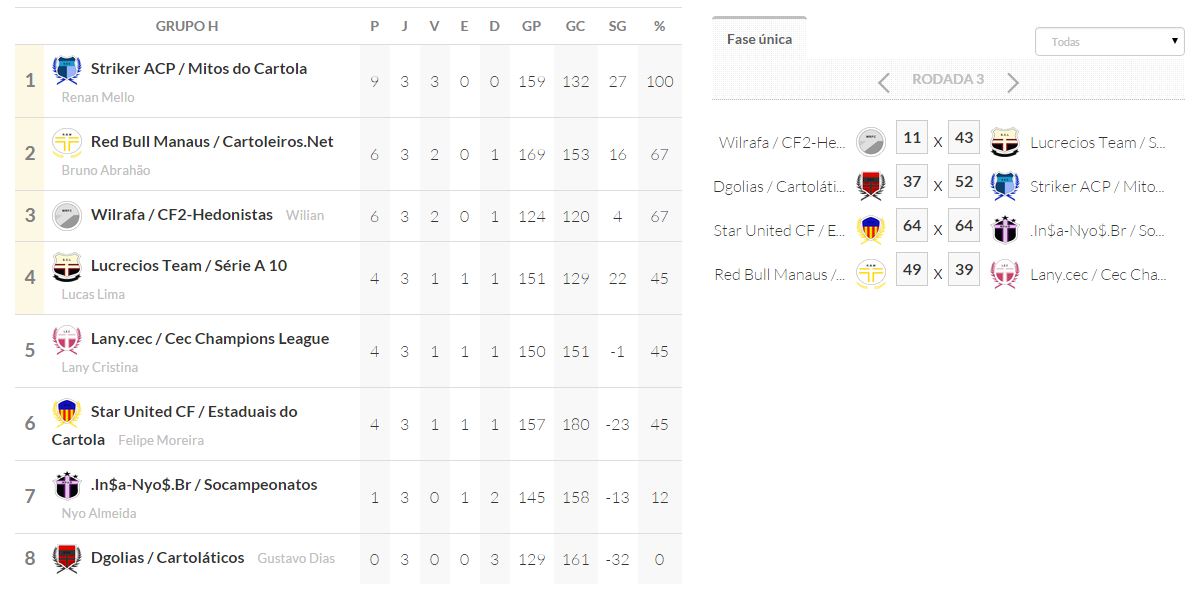The image size is (1196, 595).
Task: Click Lucrecios Team score box showing 43
Action: [x=964, y=138]
